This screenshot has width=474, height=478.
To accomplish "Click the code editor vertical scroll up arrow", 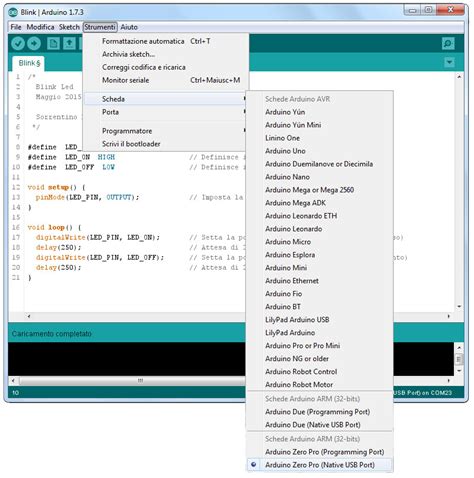I will click(x=459, y=77).
